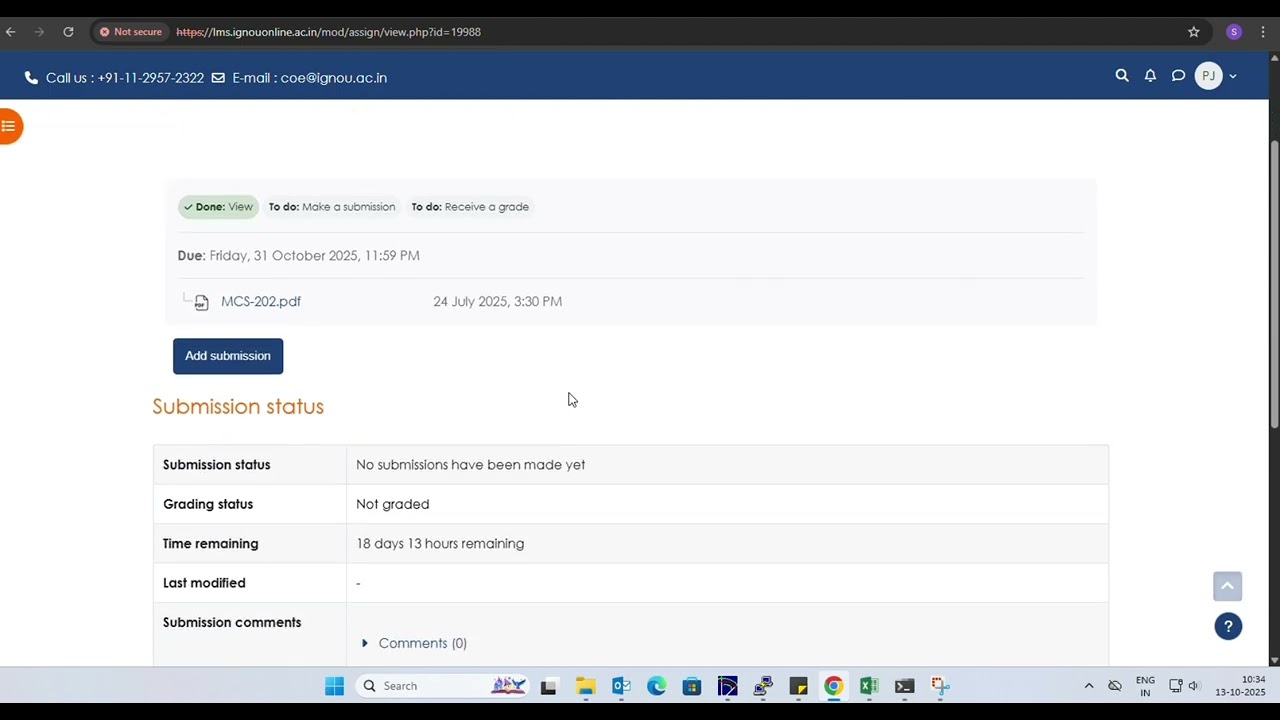The height and width of the screenshot is (720, 1280).
Task: Open the PJ user avatar
Action: [x=1208, y=76]
